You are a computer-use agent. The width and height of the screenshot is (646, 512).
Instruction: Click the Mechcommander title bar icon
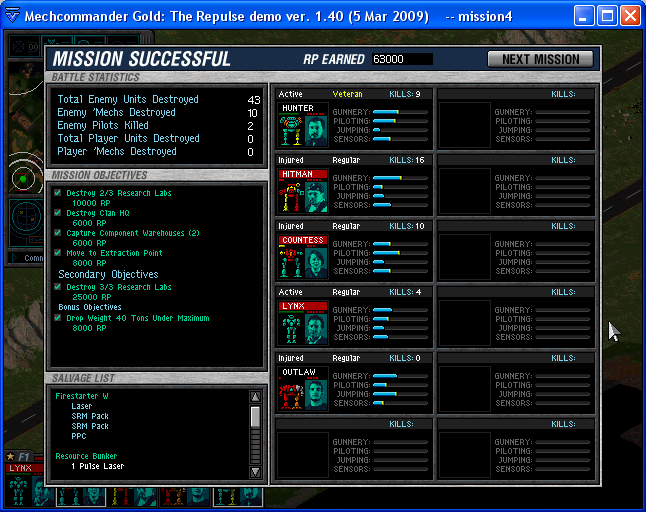pyautogui.click(x=12, y=16)
